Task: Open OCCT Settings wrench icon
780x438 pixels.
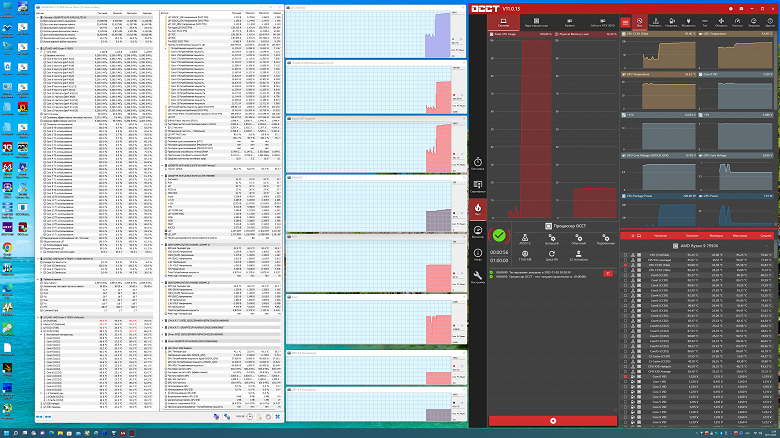Action: (x=478, y=277)
